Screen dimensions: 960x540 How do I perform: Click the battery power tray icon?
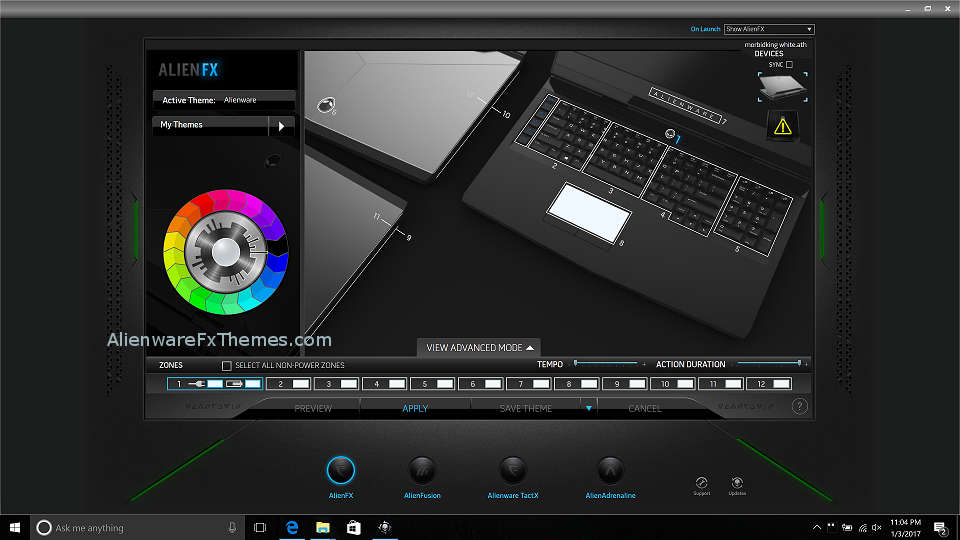click(847, 528)
